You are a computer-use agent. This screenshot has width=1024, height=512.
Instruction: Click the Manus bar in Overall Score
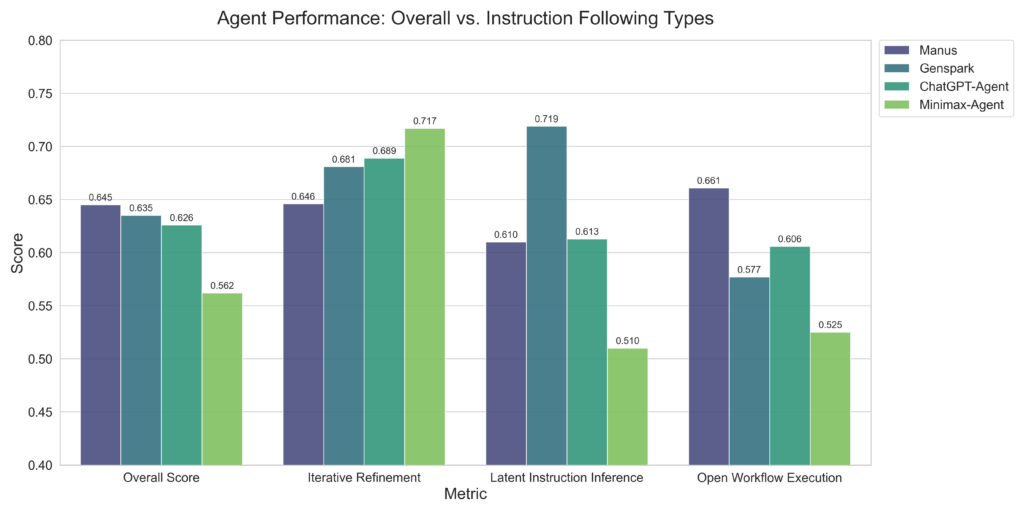tap(101, 335)
